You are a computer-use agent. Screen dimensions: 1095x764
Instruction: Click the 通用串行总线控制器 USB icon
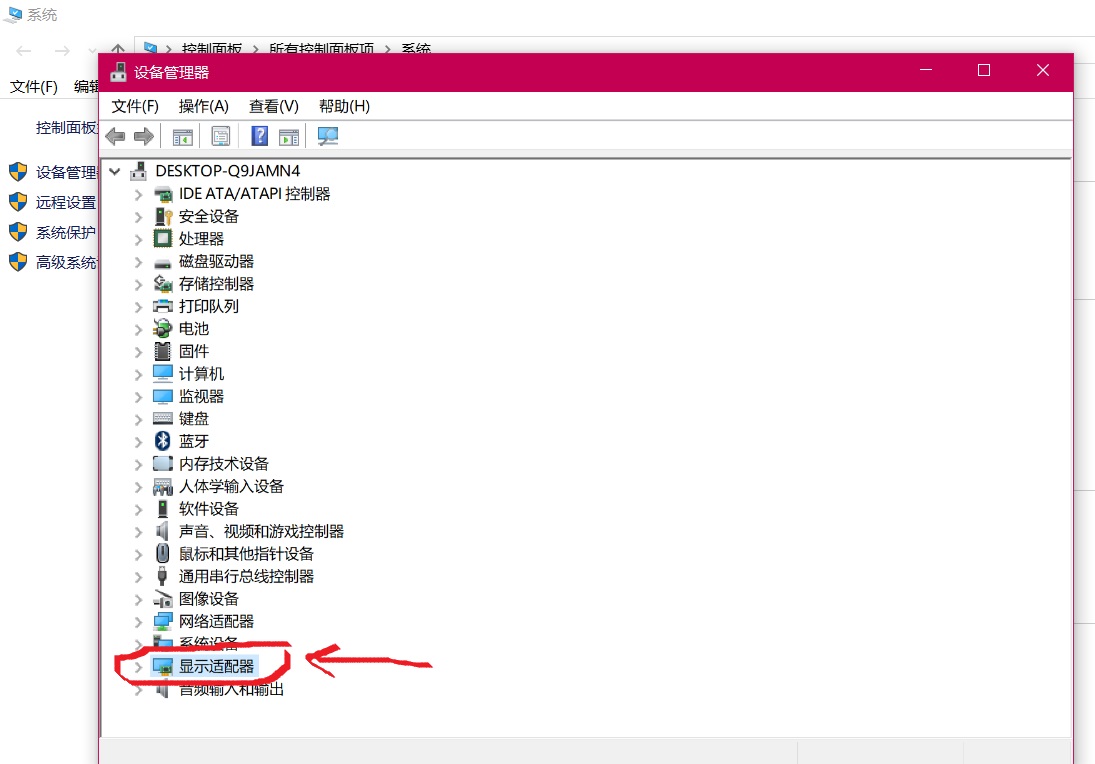pos(163,576)
